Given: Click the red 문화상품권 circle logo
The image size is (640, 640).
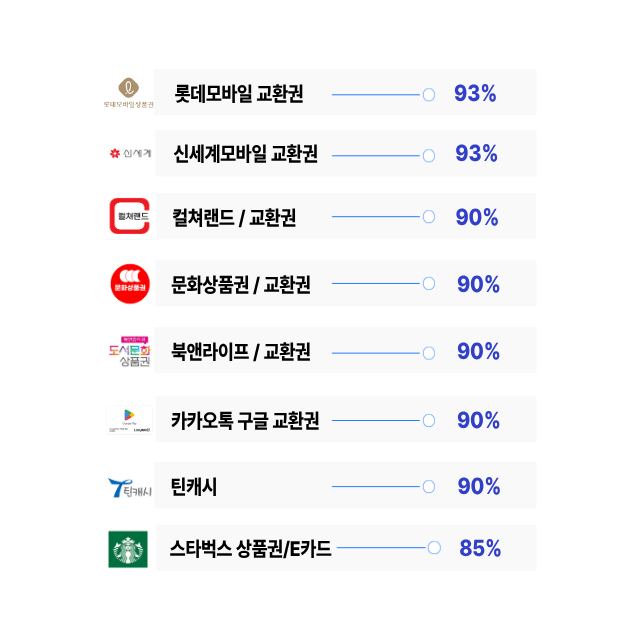Looking at the screenshot, I should (x=129, y=283).
